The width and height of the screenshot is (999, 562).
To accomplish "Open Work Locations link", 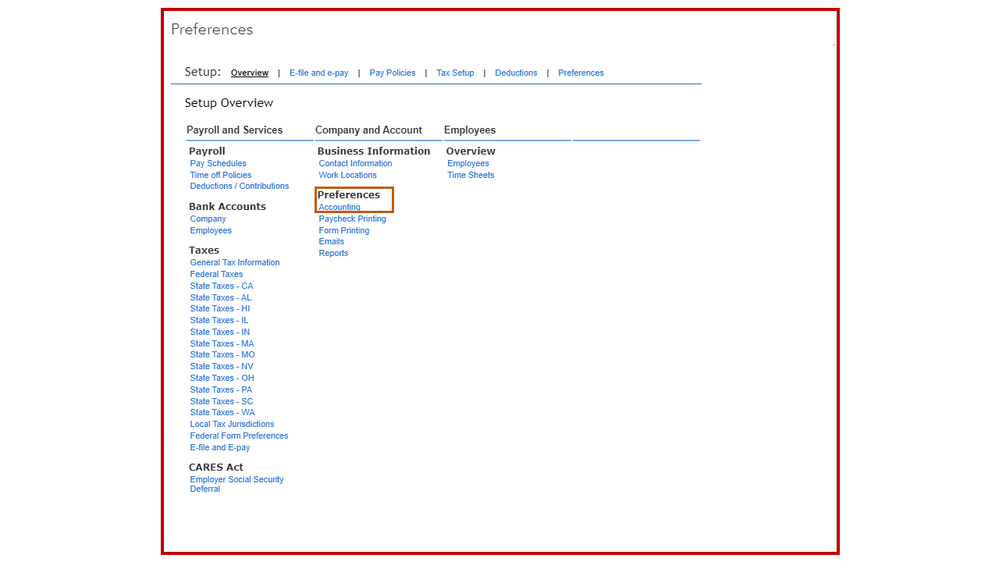I will pyautogui.click(x=347, y=175).
